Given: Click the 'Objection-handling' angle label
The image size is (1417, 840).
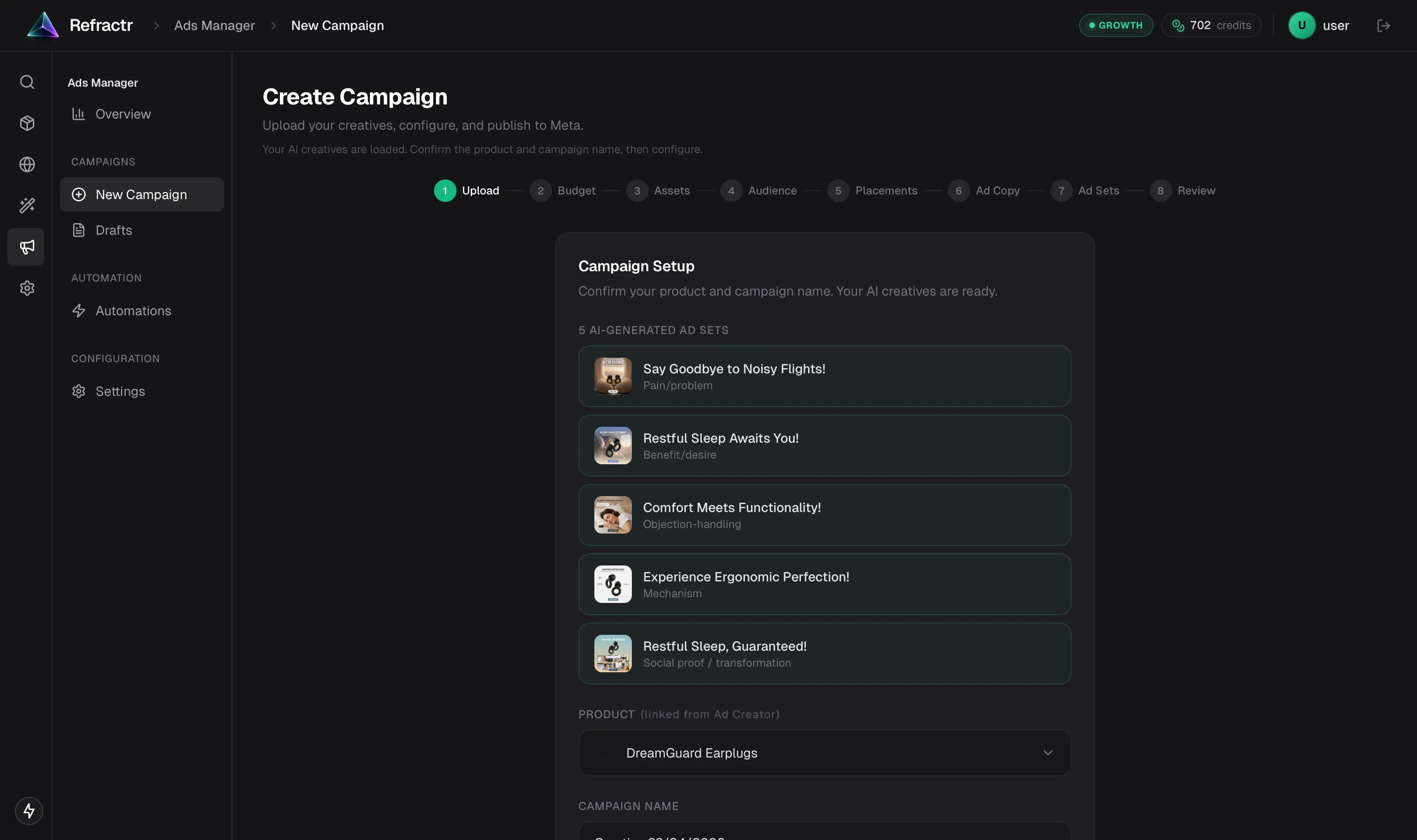Looking at the screenshot, I should click(x=692, y=524).
